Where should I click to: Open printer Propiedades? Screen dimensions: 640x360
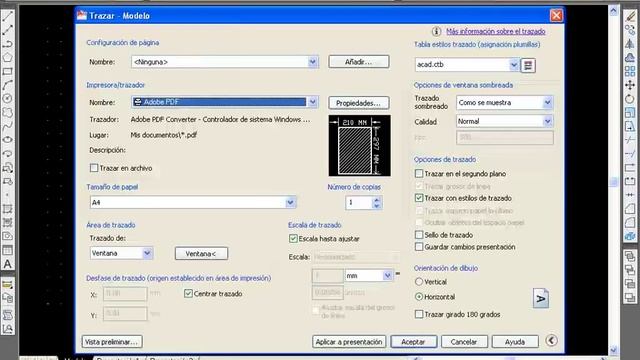pos(359,103)
